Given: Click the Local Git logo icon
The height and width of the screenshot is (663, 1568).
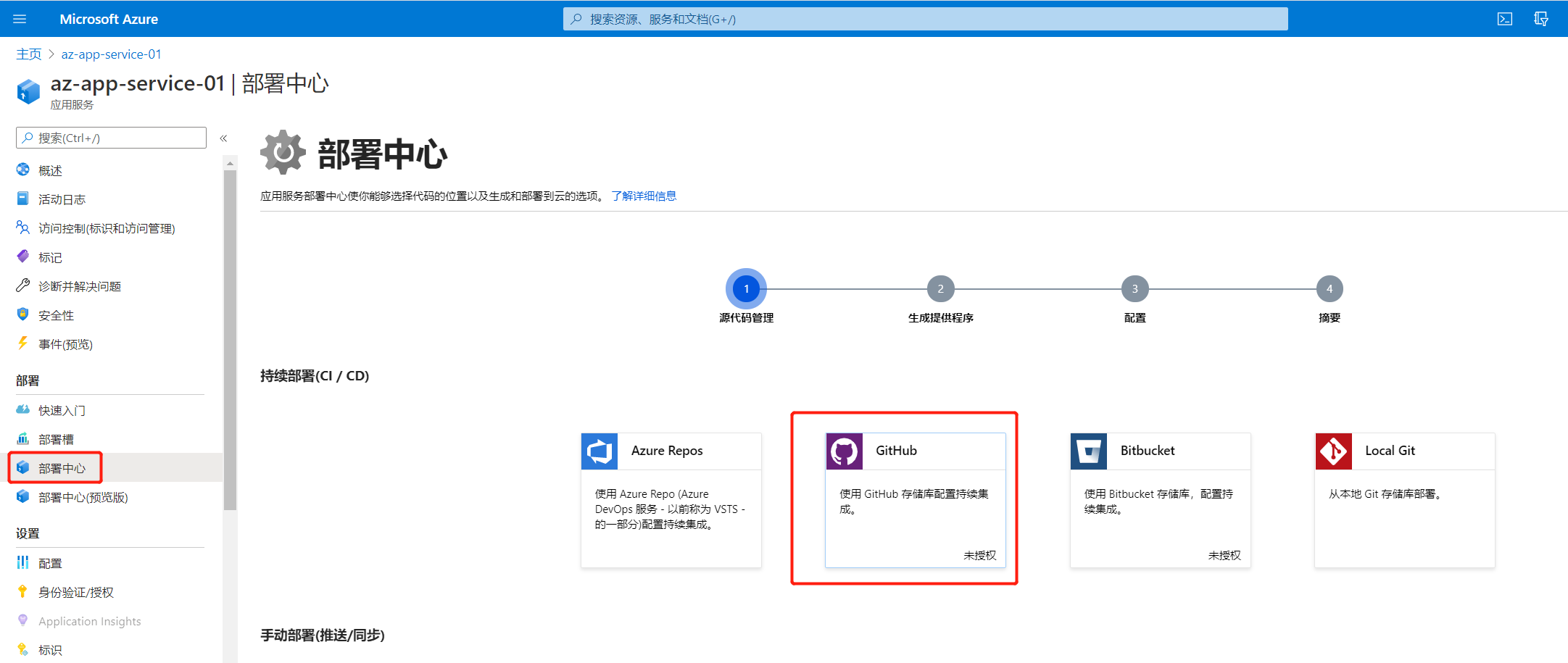Looking at the screenshot, I should point(1334,451).
